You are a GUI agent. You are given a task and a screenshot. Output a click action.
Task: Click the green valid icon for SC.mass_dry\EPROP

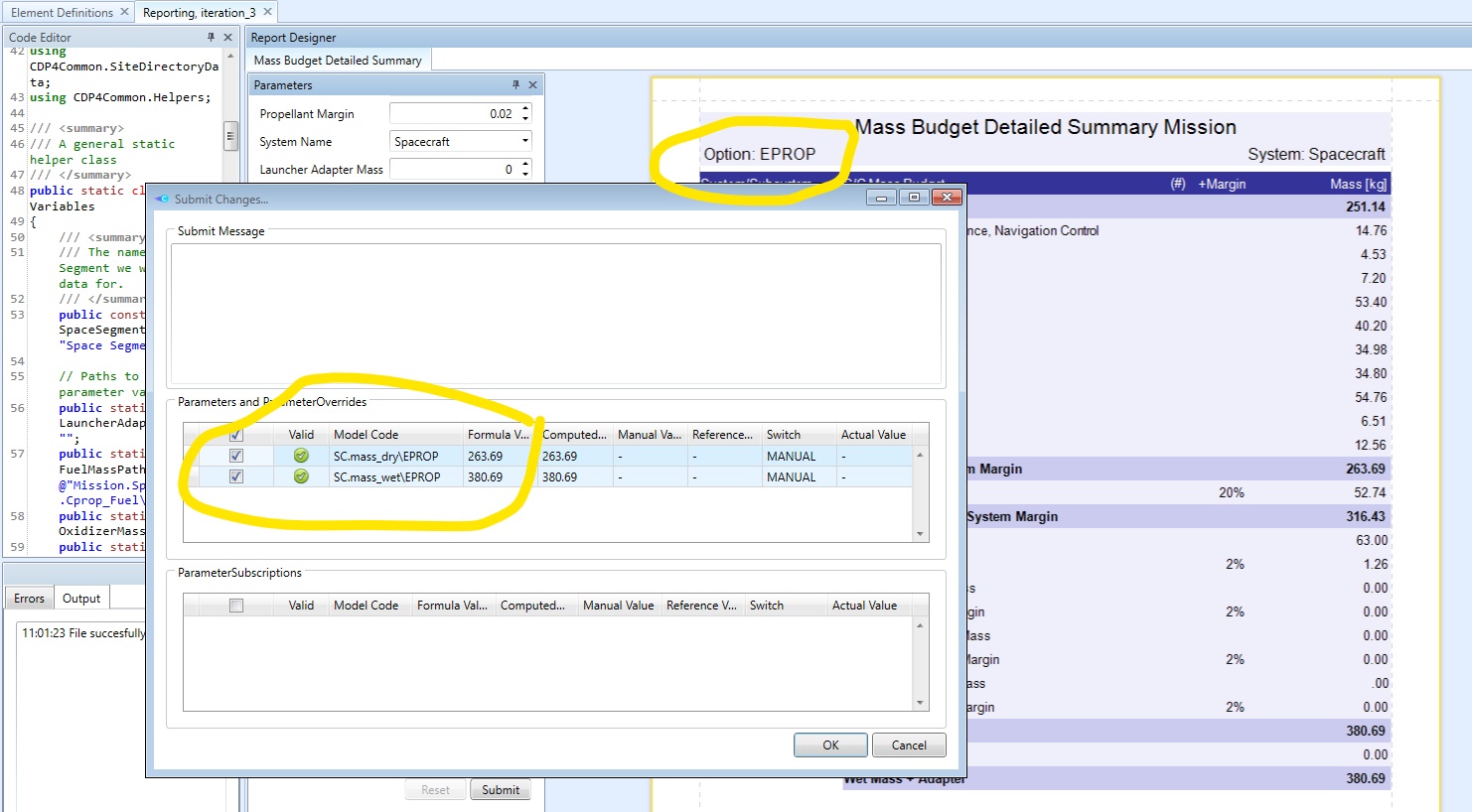[299, 455]
